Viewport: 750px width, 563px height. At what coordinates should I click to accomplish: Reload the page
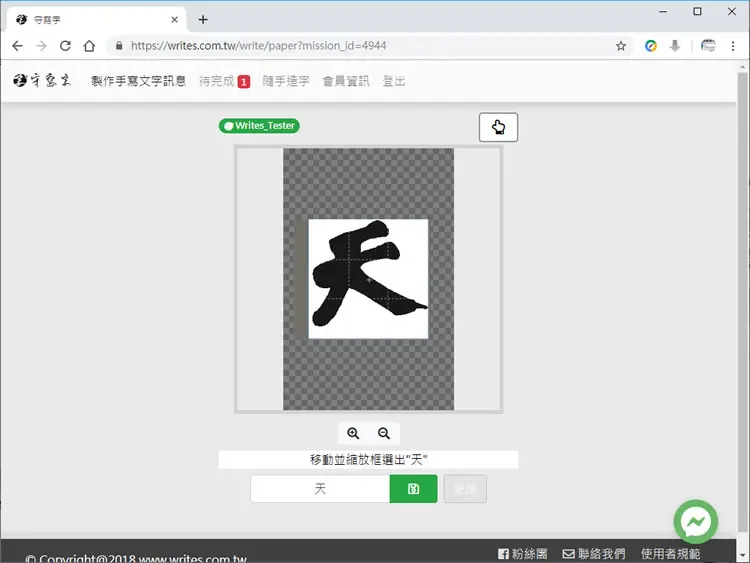click(65, 46)
